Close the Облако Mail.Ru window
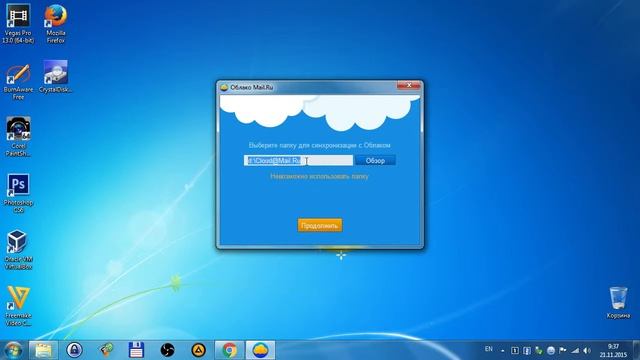 (x=409, y=85)
